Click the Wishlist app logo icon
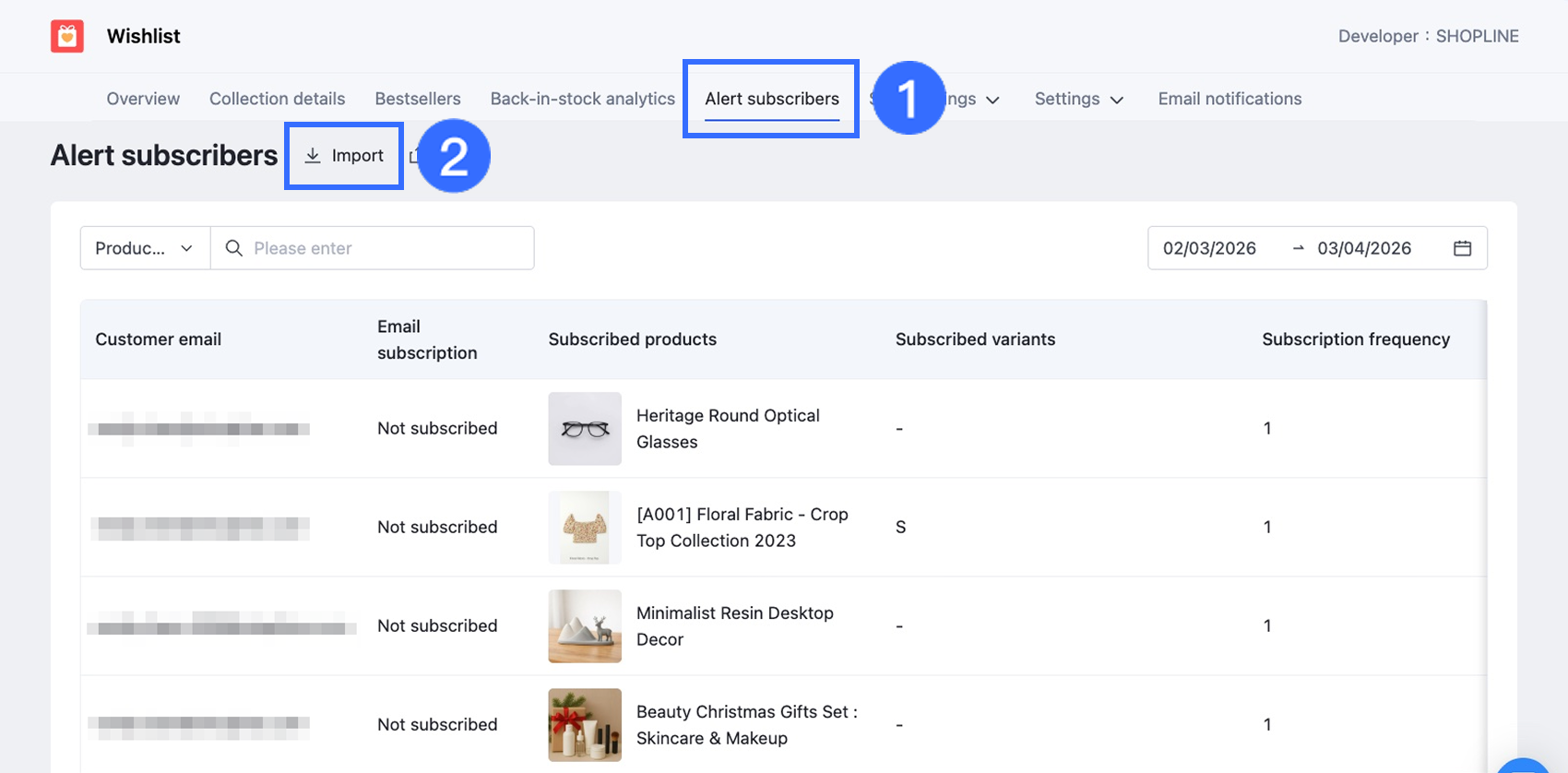The height and width of the screenshot is (773, 1568). (x=67, y=36)
